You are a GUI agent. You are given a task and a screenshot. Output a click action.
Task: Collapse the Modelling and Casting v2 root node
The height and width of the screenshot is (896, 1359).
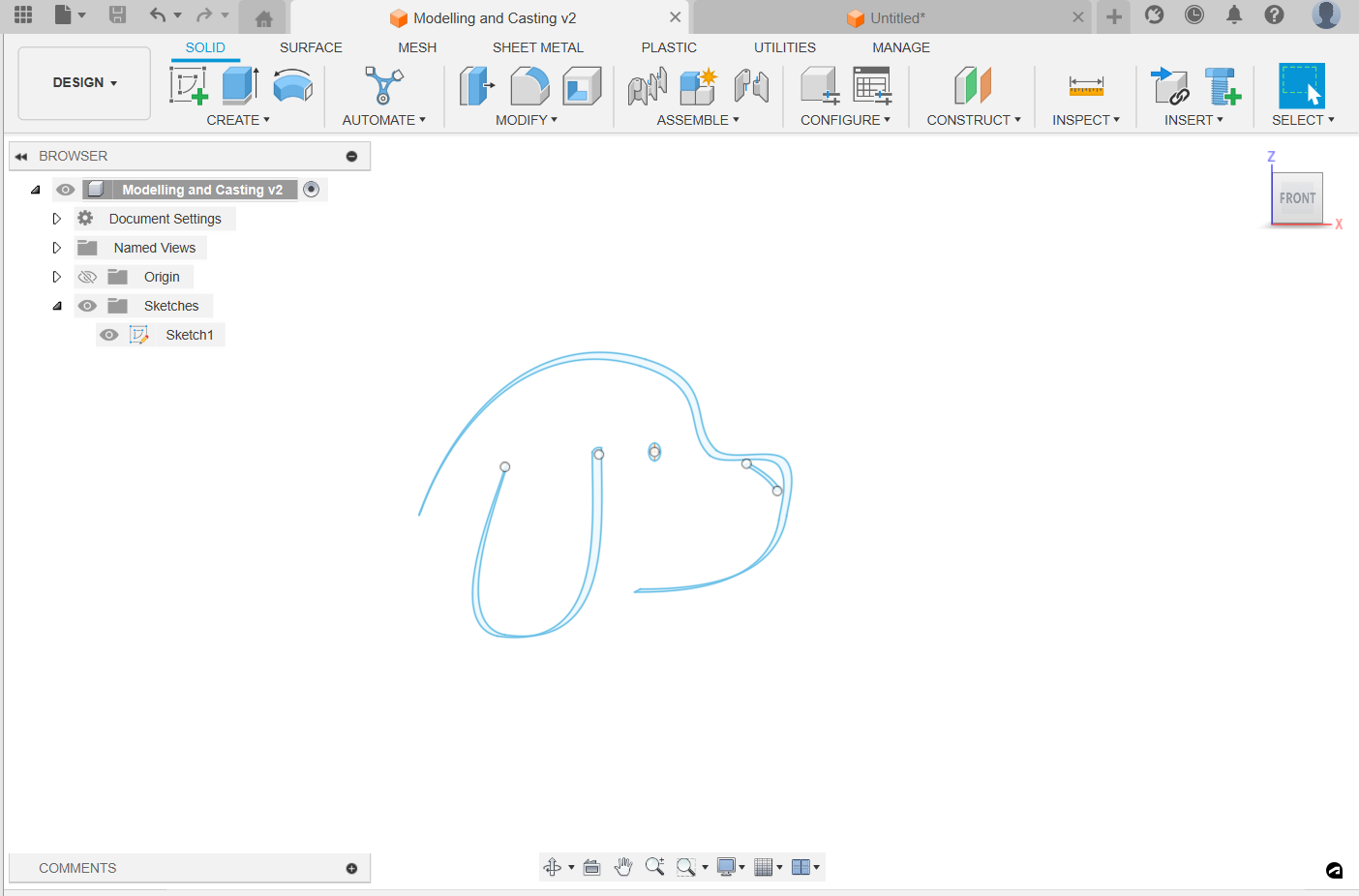click(x=36, y=190)
